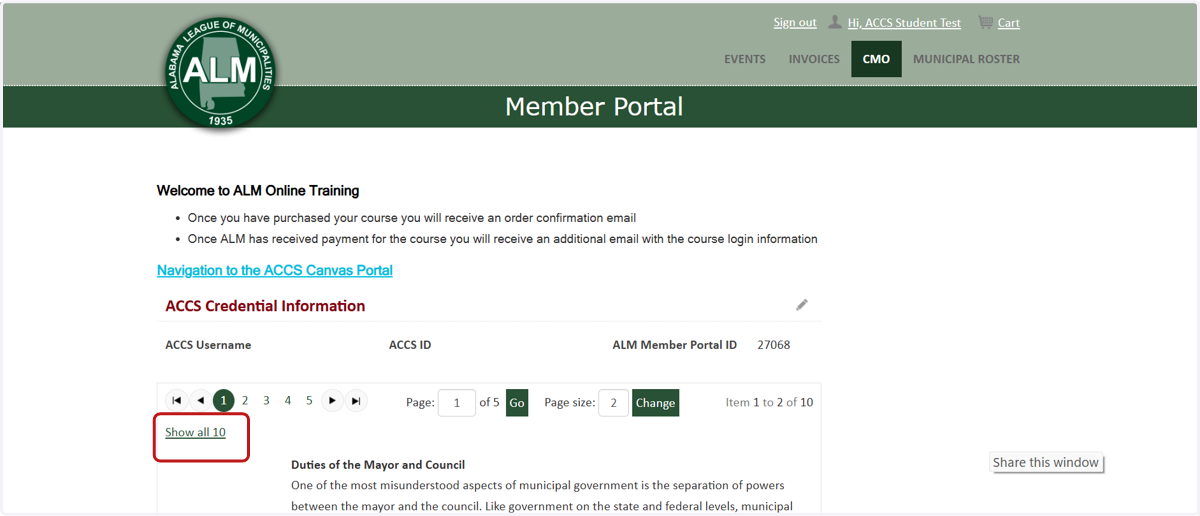The height and width of the screenshot is (516, 1200).
Task: Click the Change page size button
Action: point(655,403)
